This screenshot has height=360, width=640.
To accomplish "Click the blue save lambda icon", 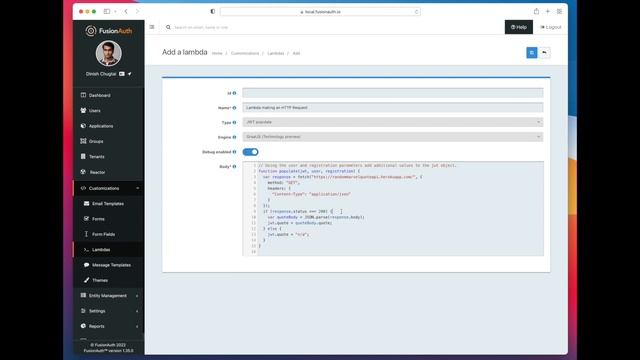I will pos(531,53).
